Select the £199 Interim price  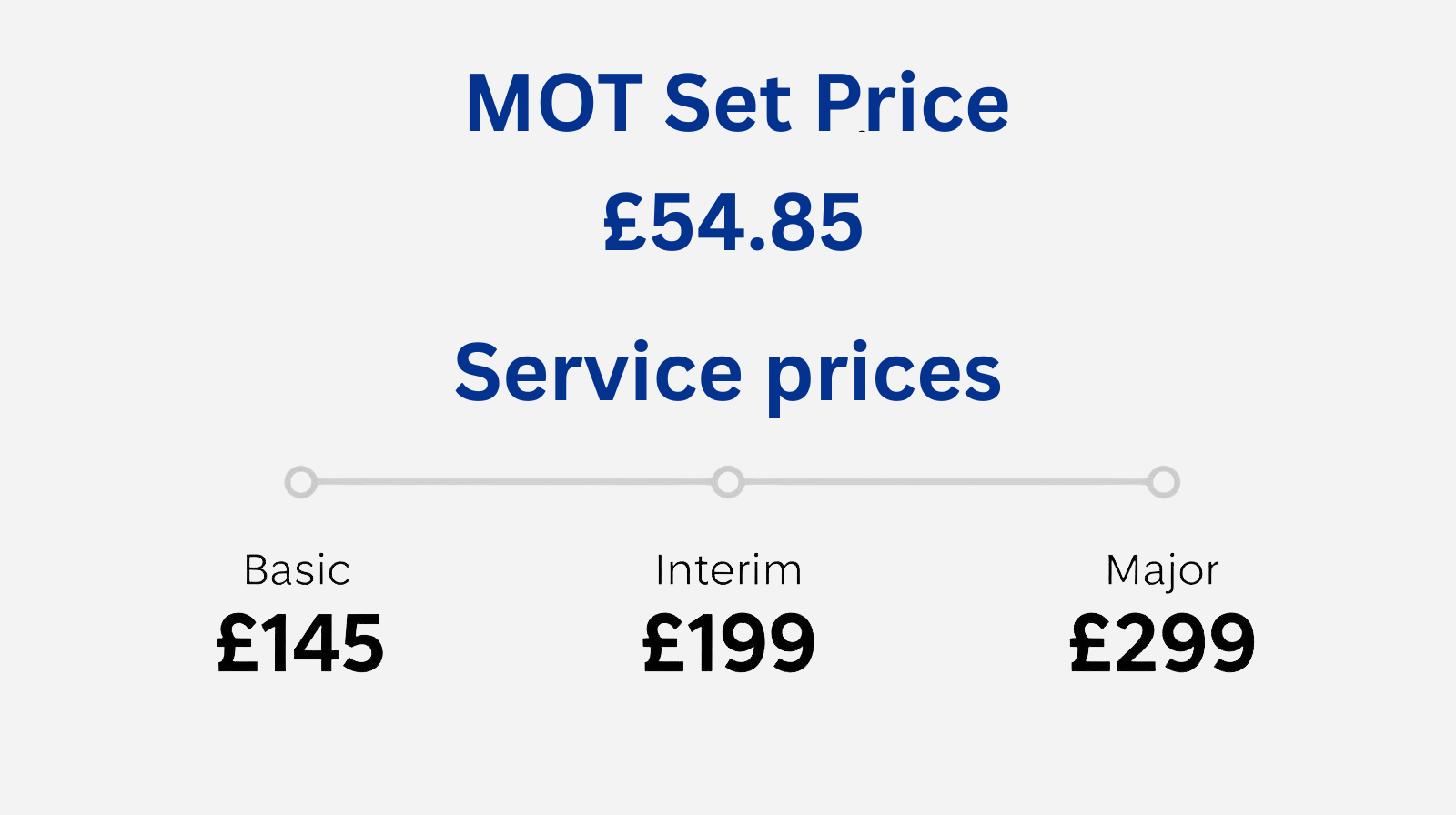coord(728,643)
